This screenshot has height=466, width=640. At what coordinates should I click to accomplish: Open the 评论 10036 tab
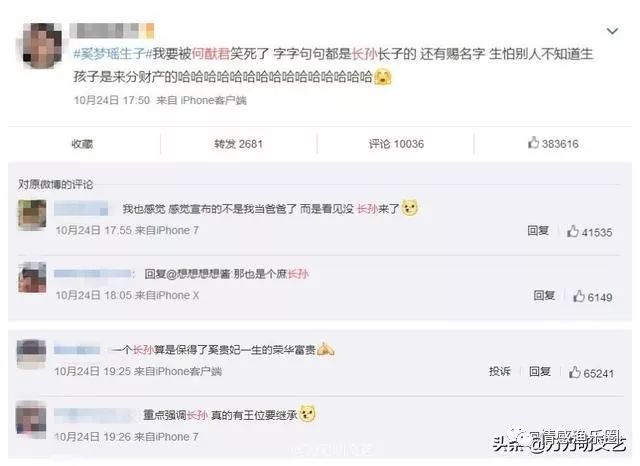coord(396,144)
